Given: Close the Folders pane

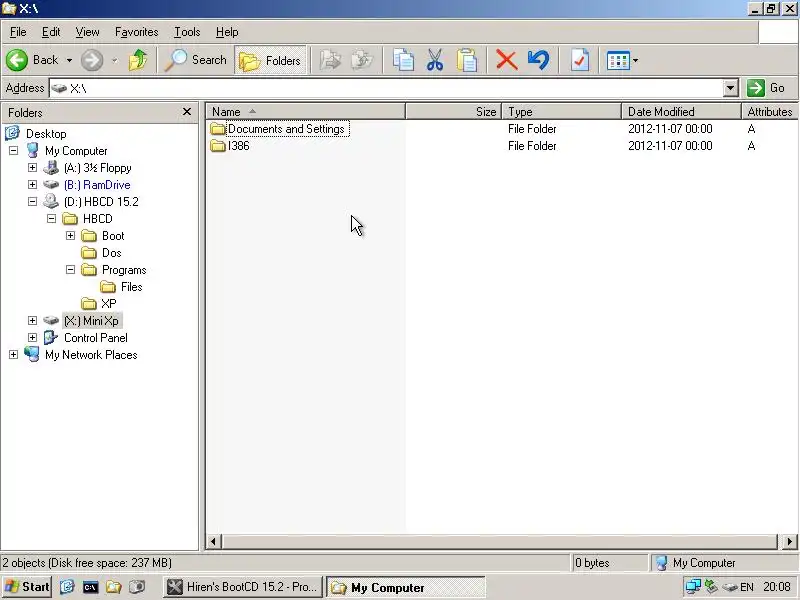Looking at the screenshot, I should [187, 111].
